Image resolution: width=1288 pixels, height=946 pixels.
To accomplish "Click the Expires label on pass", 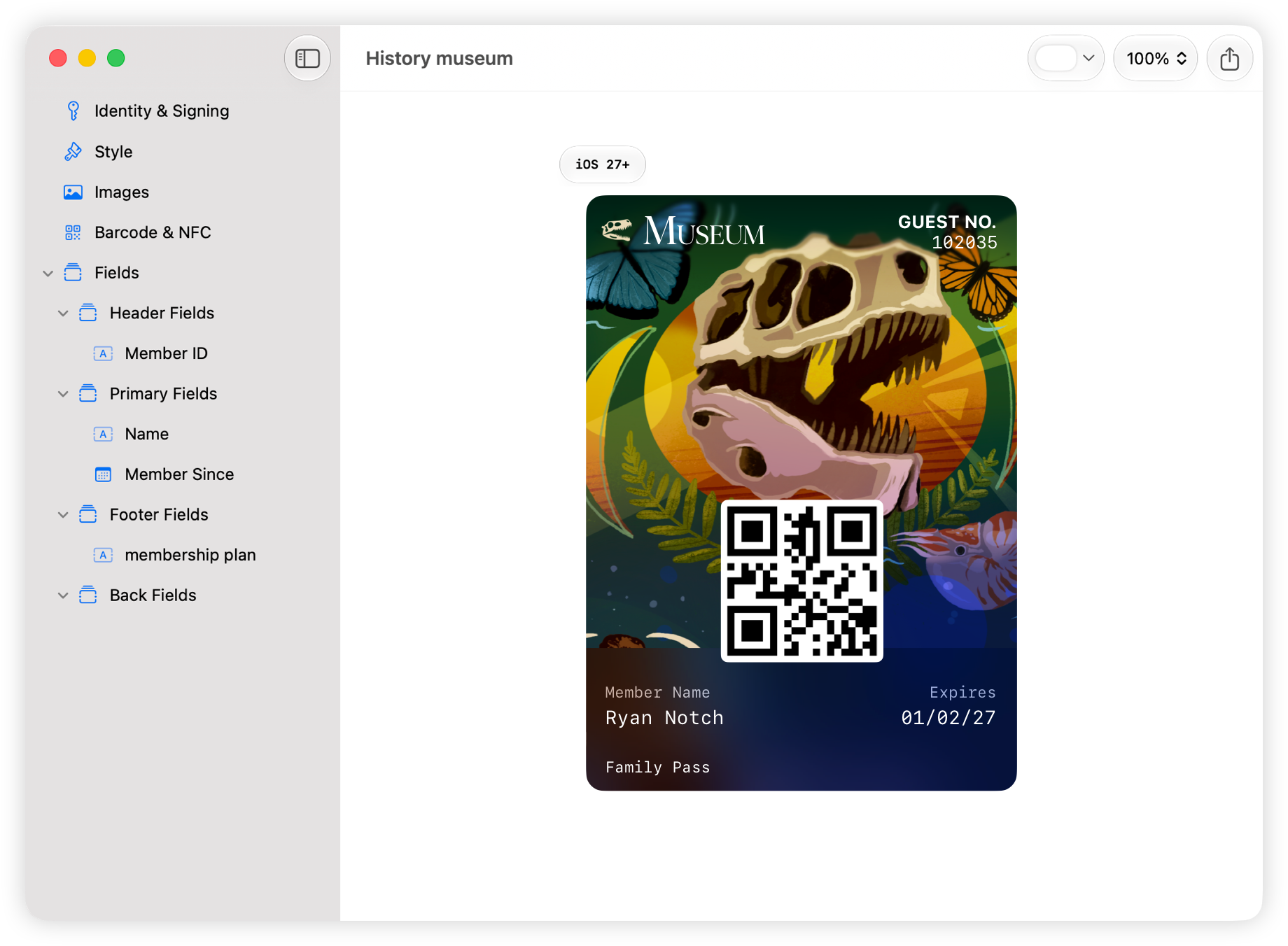I will (962, 692).
